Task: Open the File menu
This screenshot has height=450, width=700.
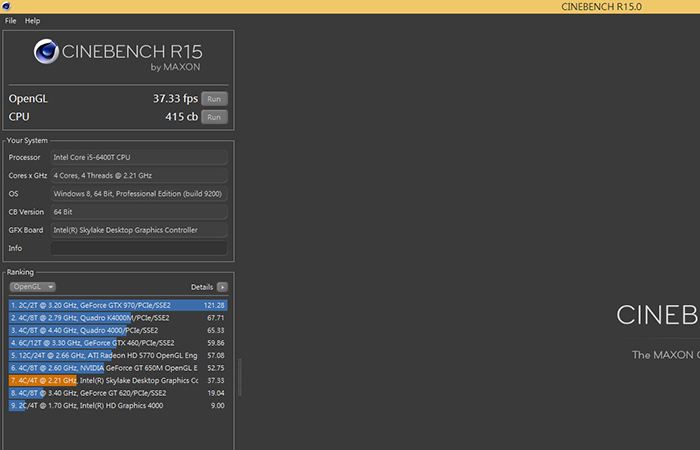Action: pyautogui.click(x=10, y=21)
